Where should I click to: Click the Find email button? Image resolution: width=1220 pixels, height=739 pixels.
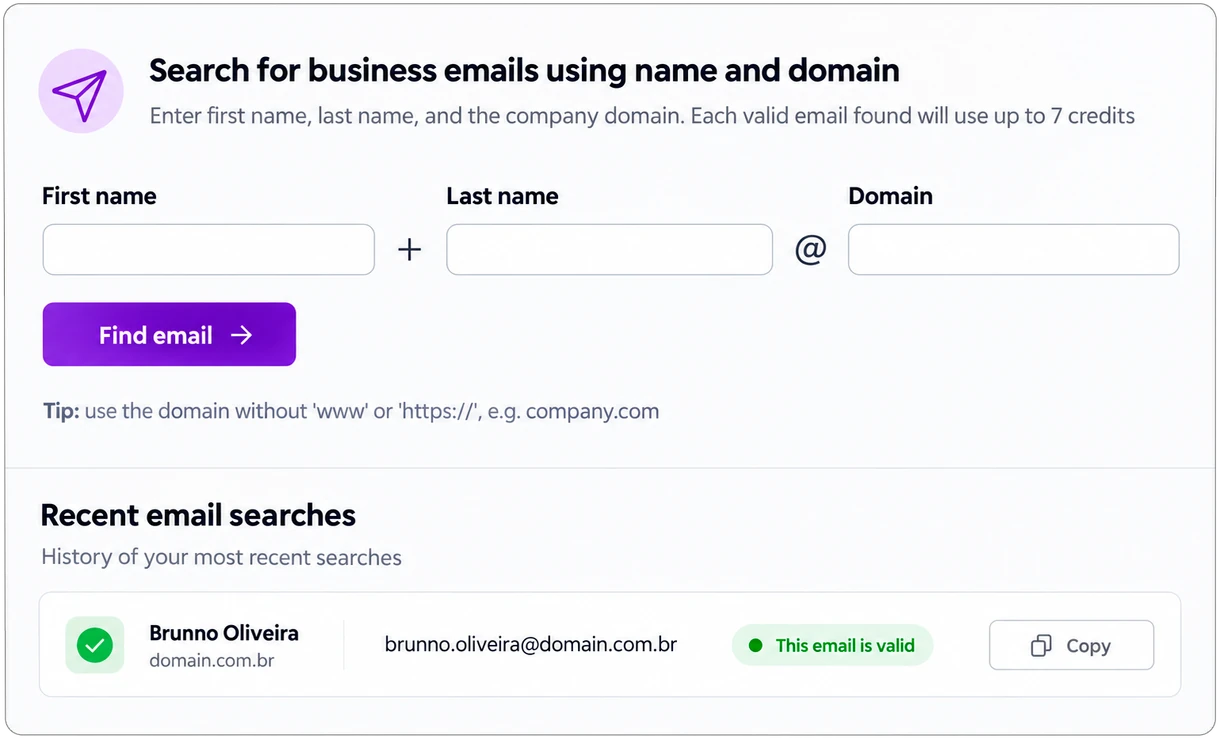(x=169, y=334)
